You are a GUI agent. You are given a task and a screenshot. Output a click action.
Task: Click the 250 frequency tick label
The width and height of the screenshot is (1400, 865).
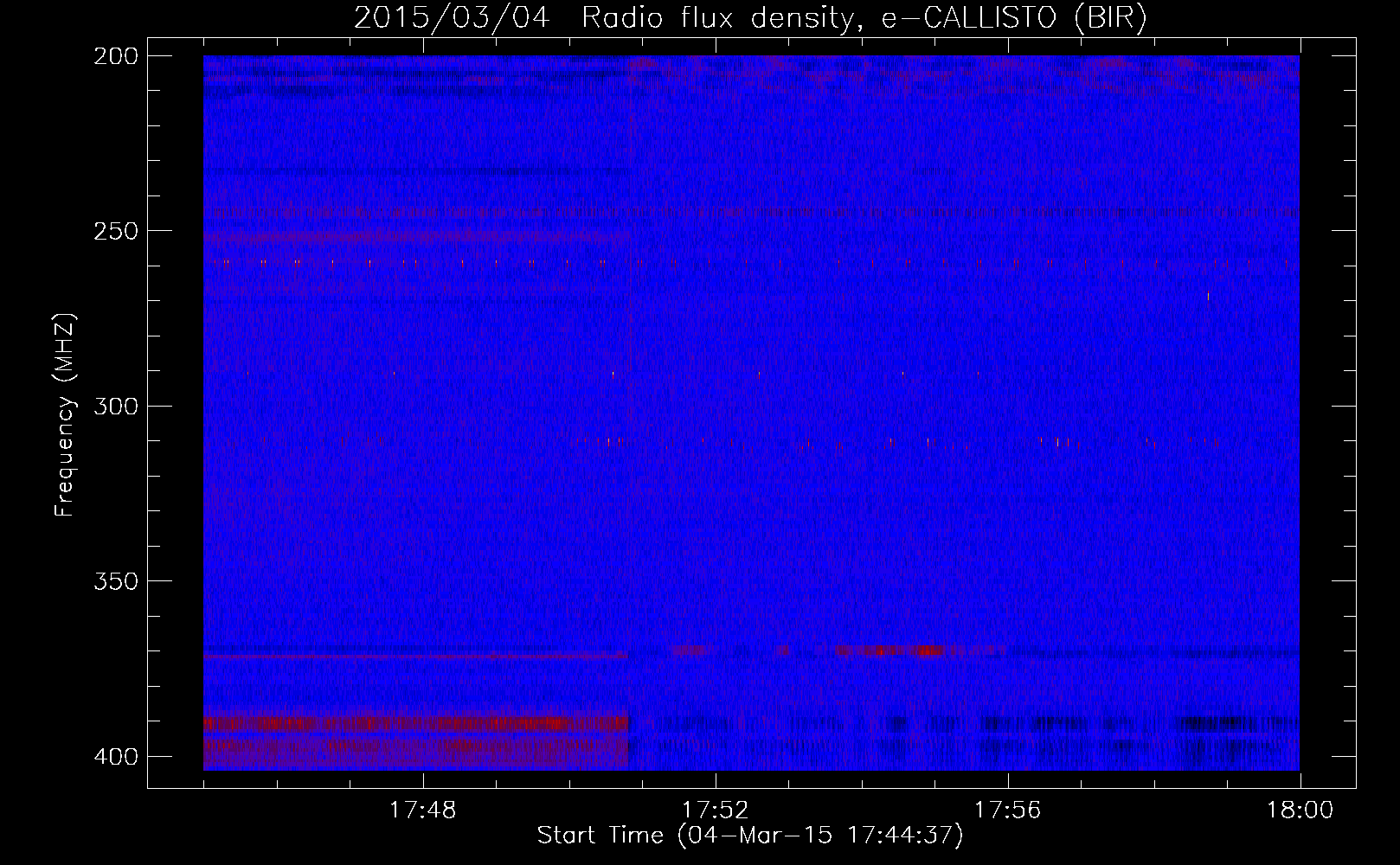(x=116, y=231)
